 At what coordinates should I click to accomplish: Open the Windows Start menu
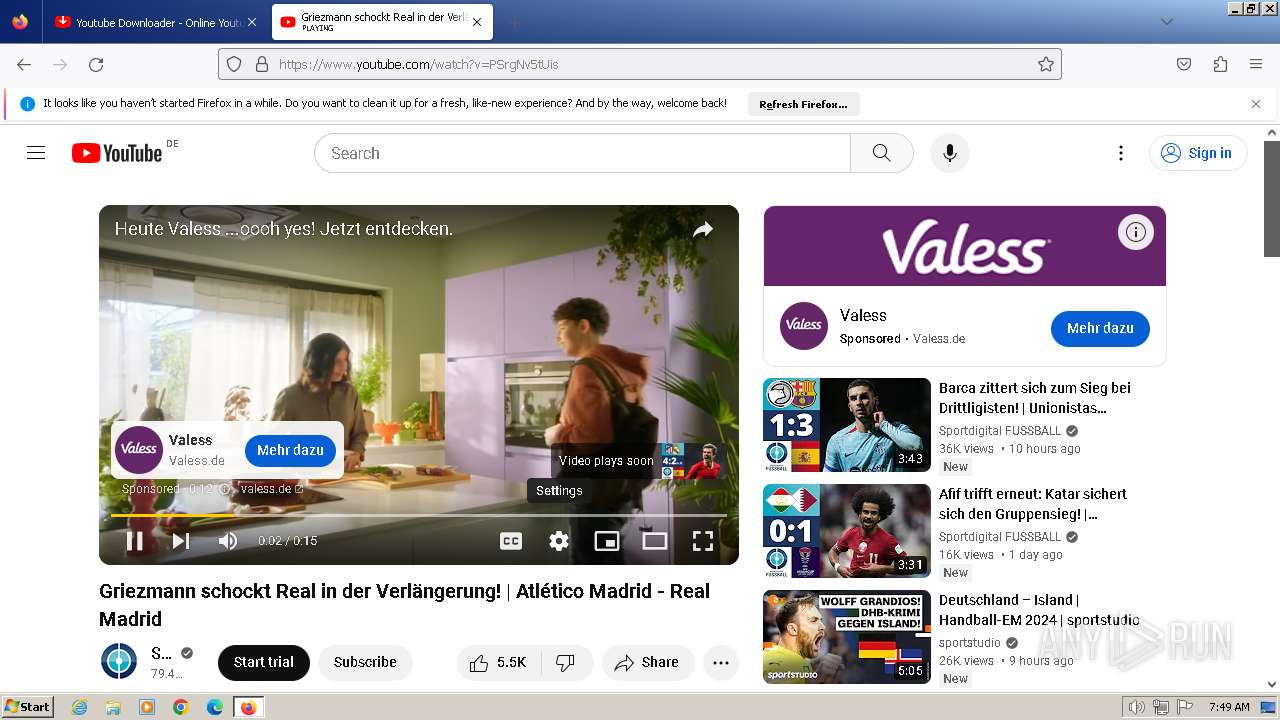pos(28,707)
